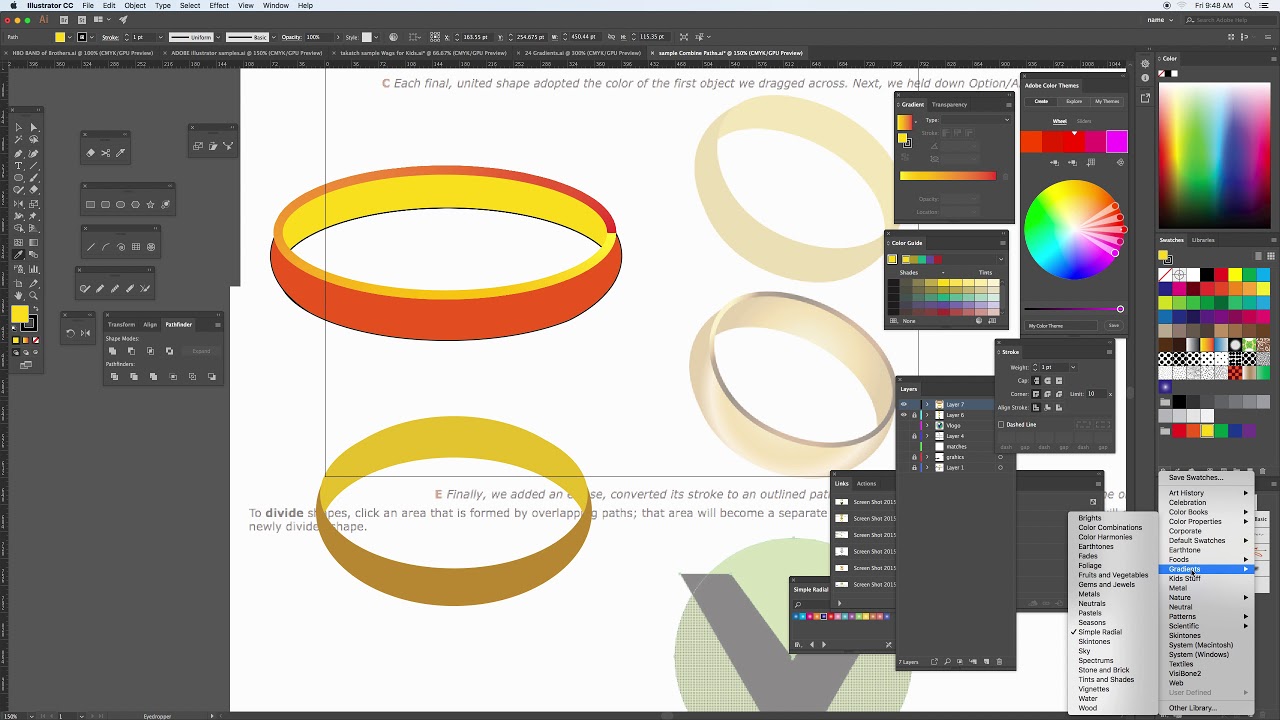This screenshot has height=720, width=1280.
Task: Switch to the Libraries tab
Action: (x=1203, y=240)
